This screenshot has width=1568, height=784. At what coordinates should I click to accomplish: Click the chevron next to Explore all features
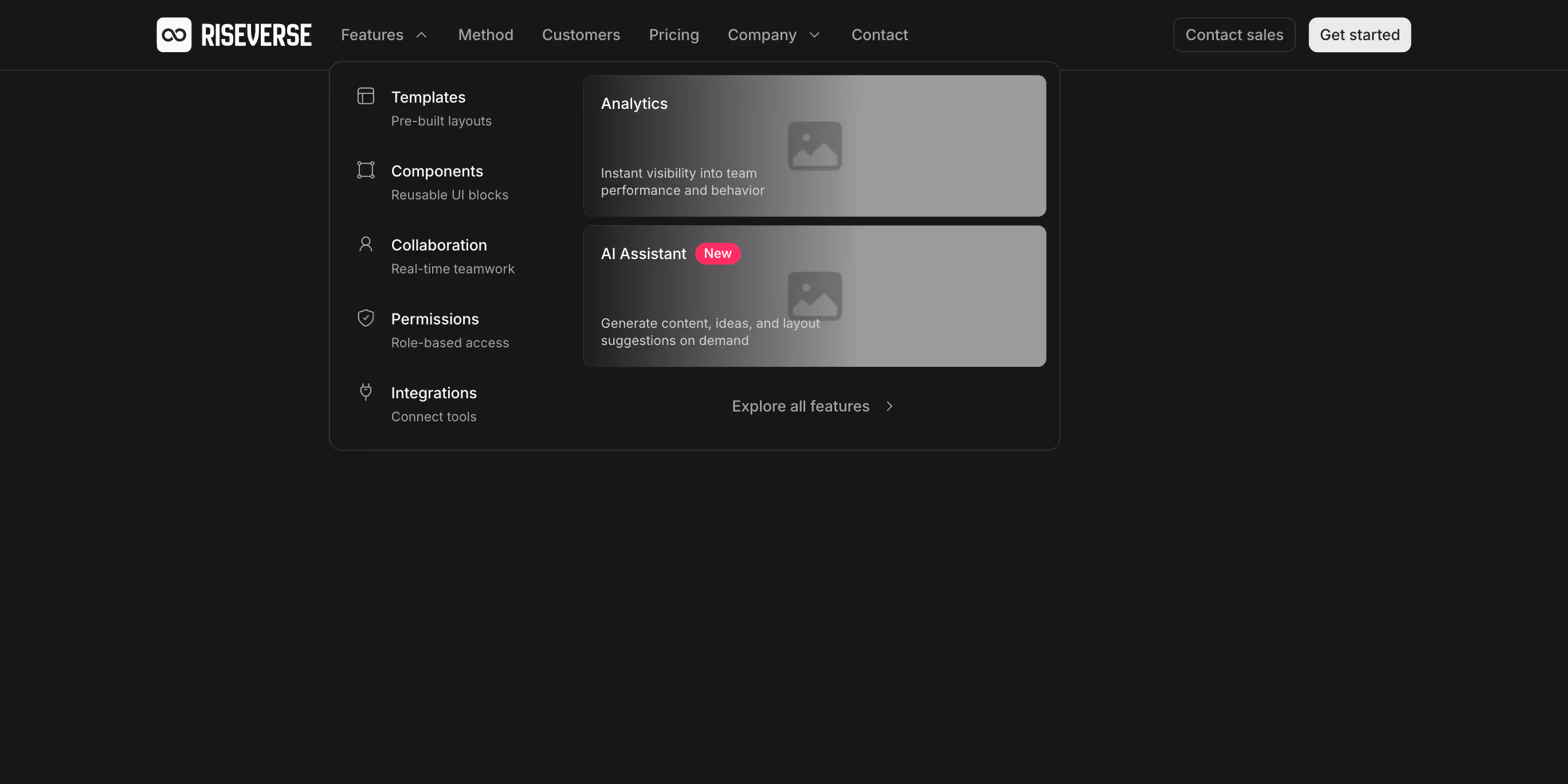(x=889, y=406)
